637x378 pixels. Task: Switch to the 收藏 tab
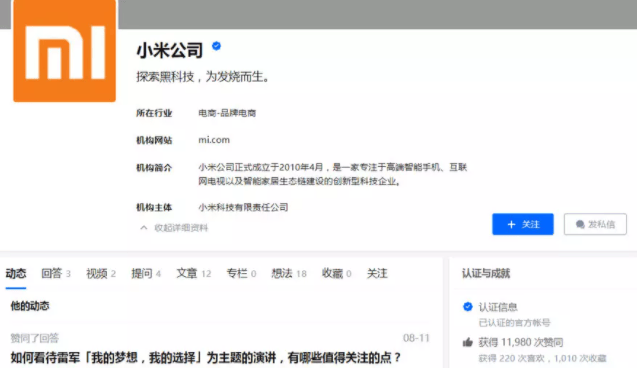point(336,273)
